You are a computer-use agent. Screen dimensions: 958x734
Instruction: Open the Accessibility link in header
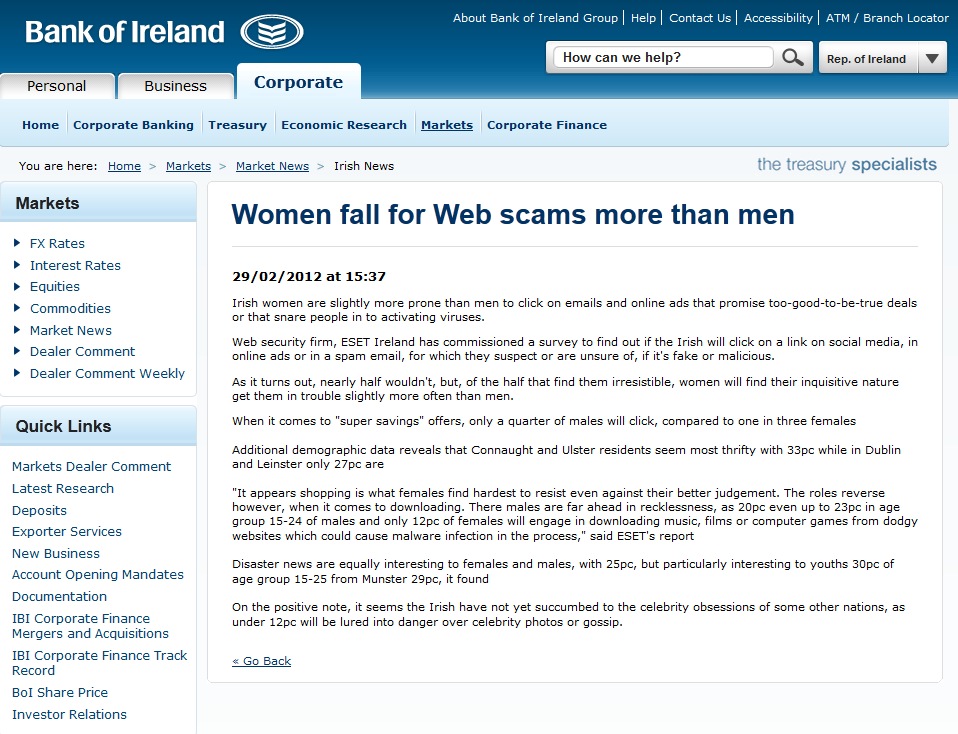[778, 18]
